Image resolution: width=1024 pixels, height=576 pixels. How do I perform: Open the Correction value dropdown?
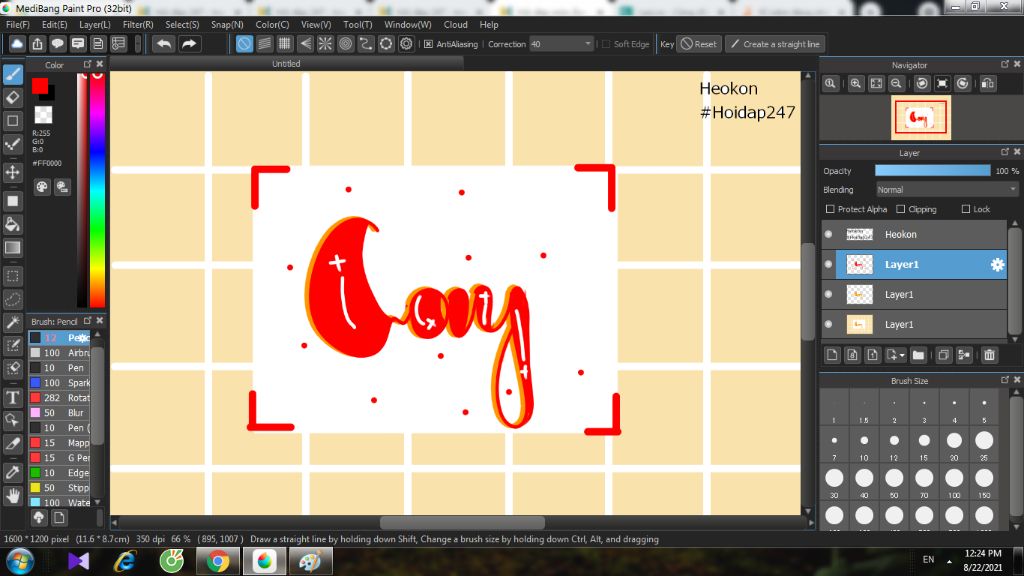[561, 44]
